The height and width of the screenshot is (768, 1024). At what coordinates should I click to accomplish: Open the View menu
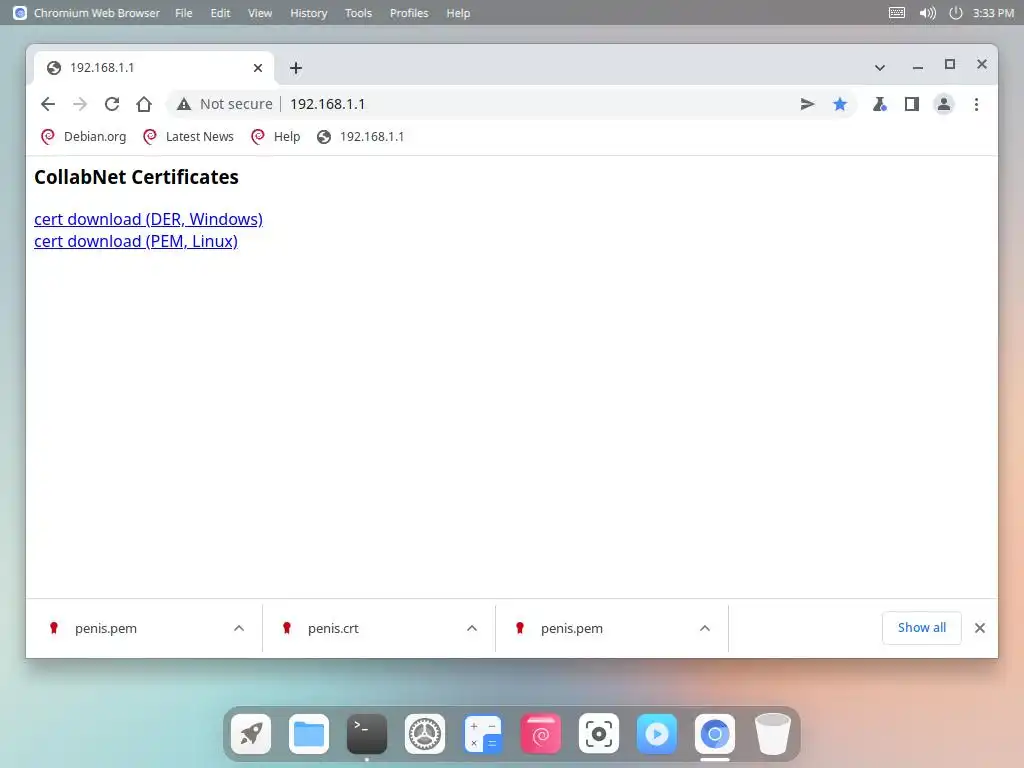pos(260,13)
